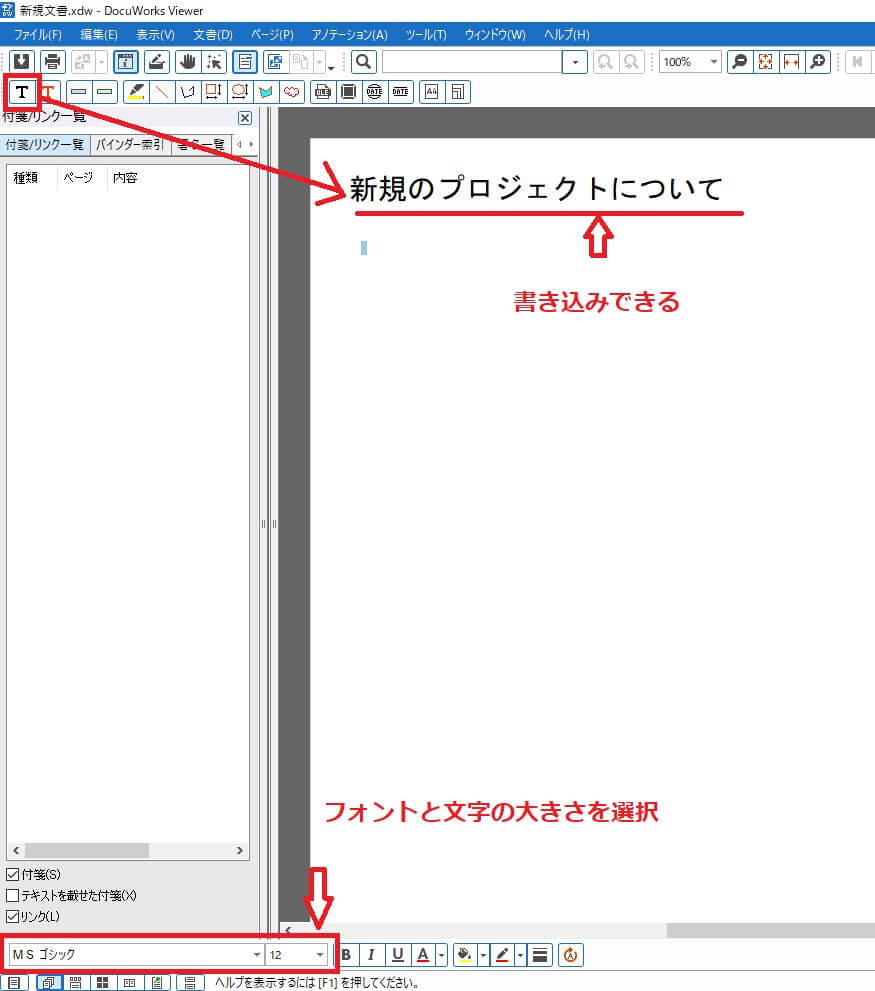The width and height of the screenshot is (875, 991).
Task: Click the zoom in magnifier button
Action: click(x=818, y=62)
